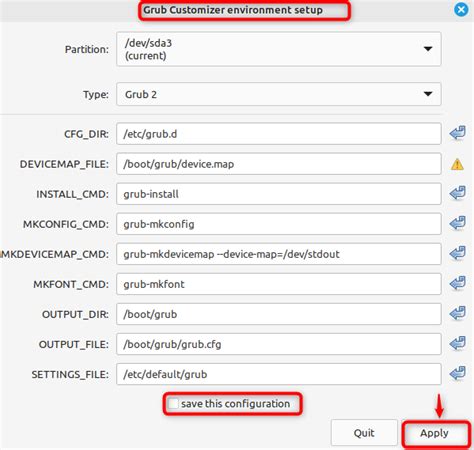Click the SETTINGS_FILE field showing /etc/default/grub
The image size is (474, 450).
pyautogui.click(x=279, y=374)
